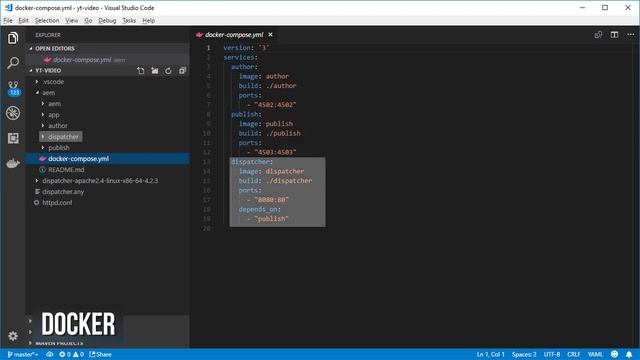Click the Share button in status bar
The height and width of the screenshot is (360, 640).
pyautogui.click(x=100, y=354)
